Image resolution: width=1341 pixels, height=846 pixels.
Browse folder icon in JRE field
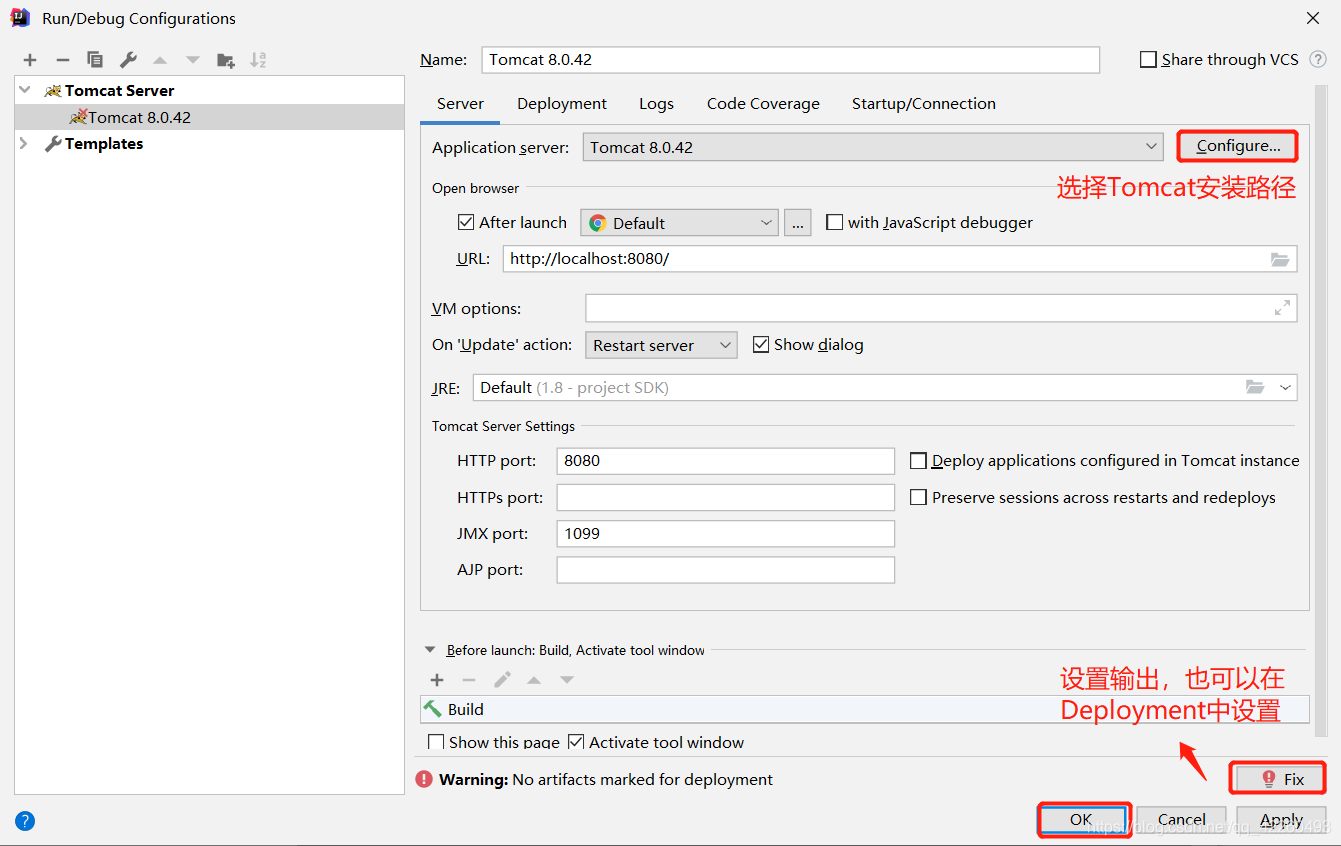click(x=1255, y=387)
